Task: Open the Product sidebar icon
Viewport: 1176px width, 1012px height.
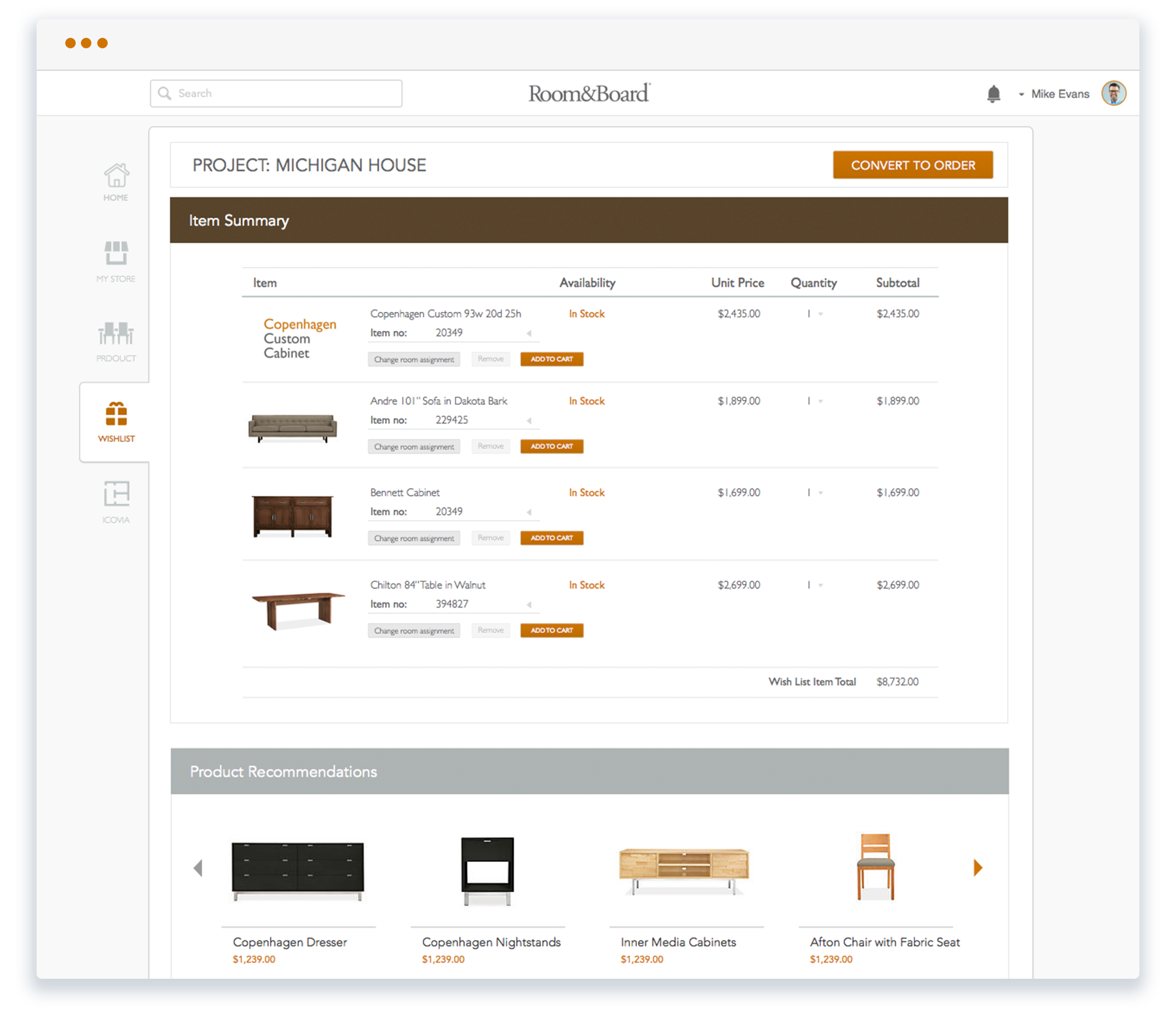Action: click(x=116, y=333)
